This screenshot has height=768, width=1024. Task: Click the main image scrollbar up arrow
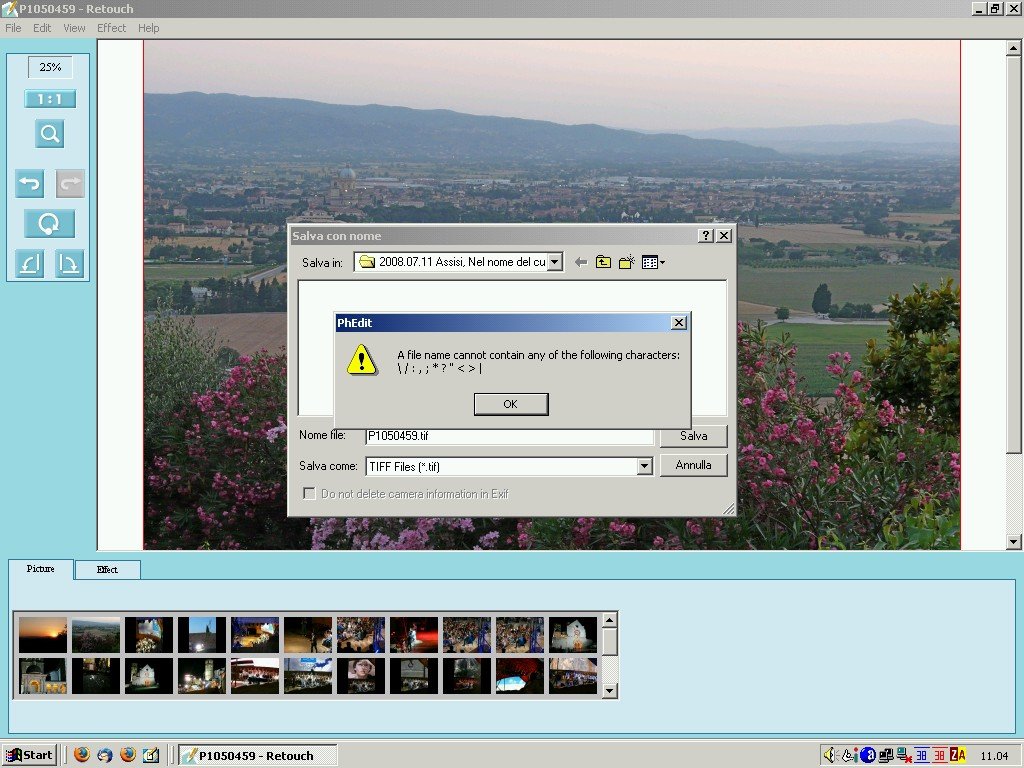(x=1014, y=48)
